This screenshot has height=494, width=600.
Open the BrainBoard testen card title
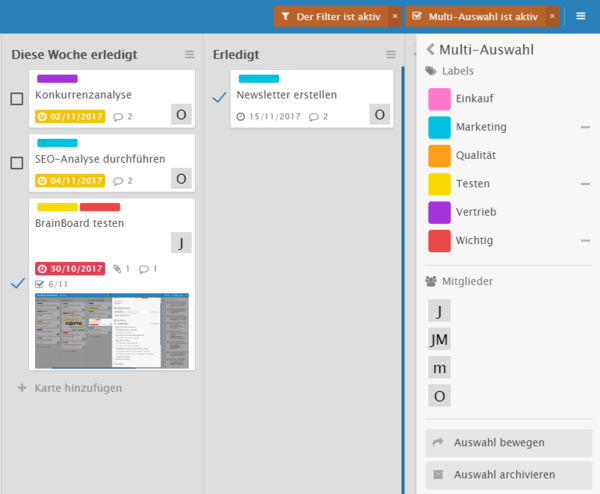80,223
